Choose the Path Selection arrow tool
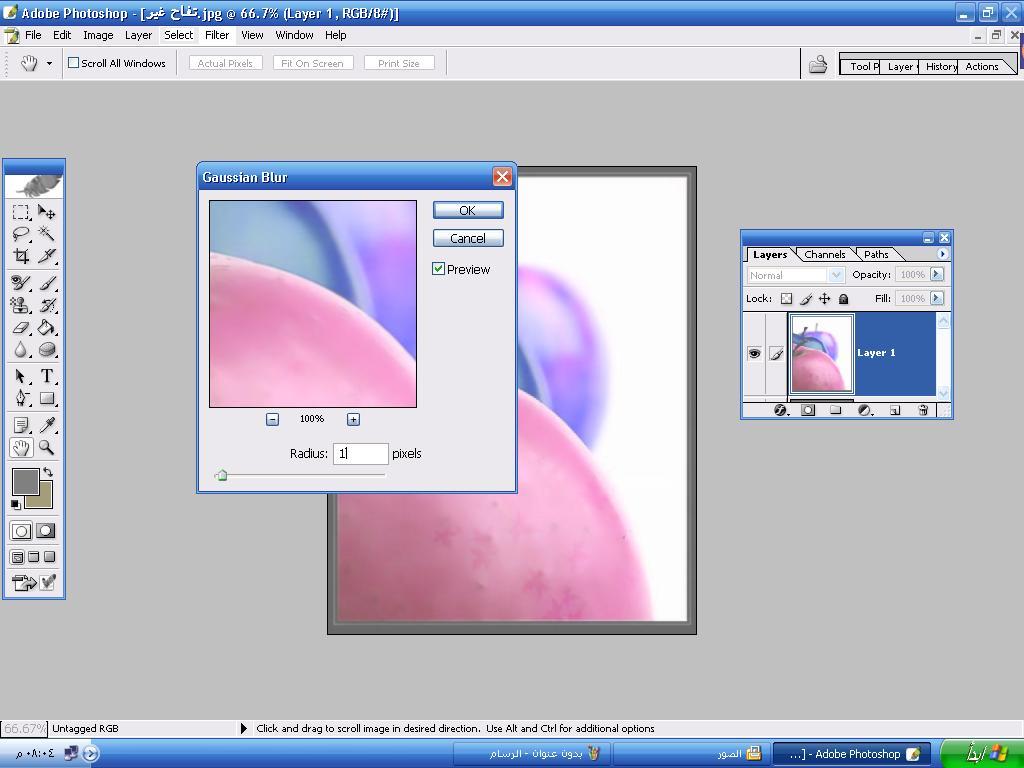 21,376
